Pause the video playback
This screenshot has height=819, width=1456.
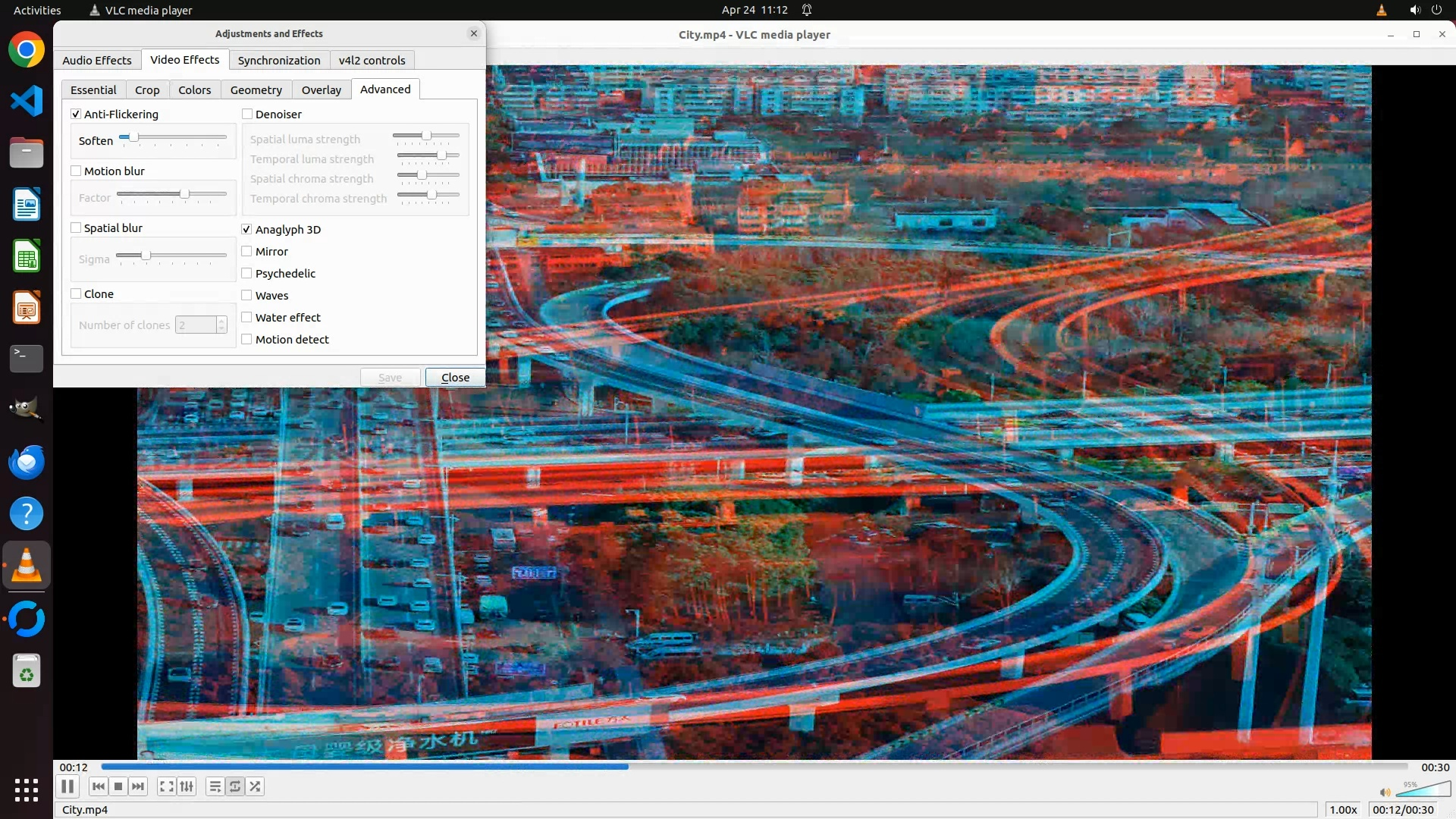click(67, 786)
